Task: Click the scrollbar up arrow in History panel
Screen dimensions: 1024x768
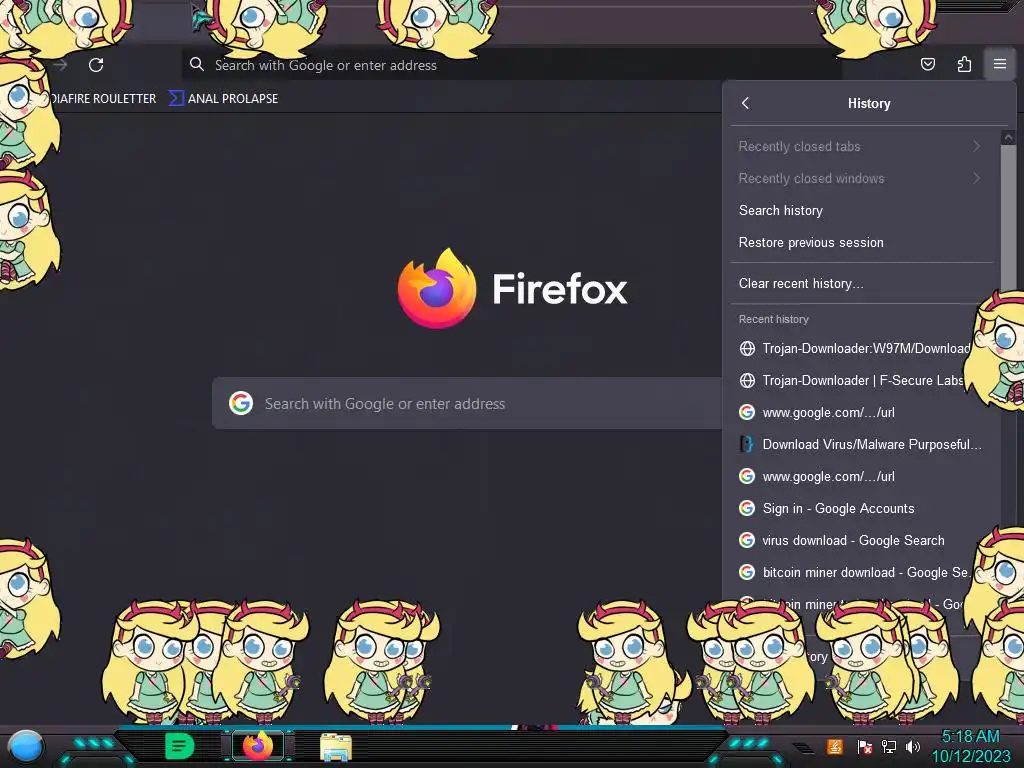Action: [x=1008, y=137]
